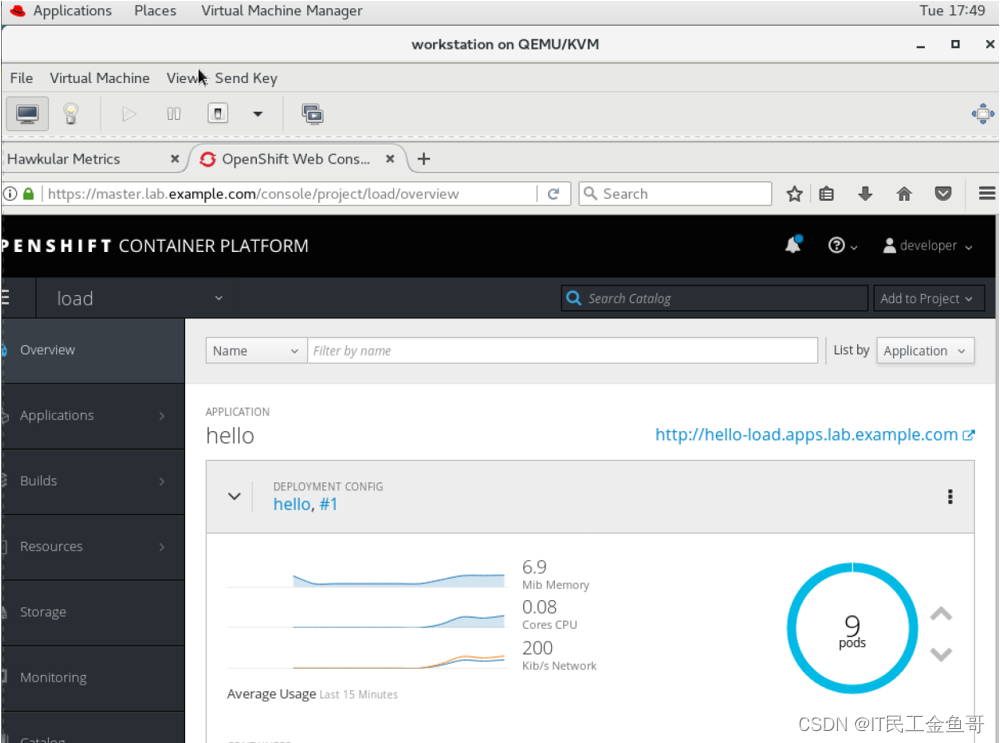Shut down the virtual machine button
The height and width of the screenshot is (743, 1000).
click(217, 114)
